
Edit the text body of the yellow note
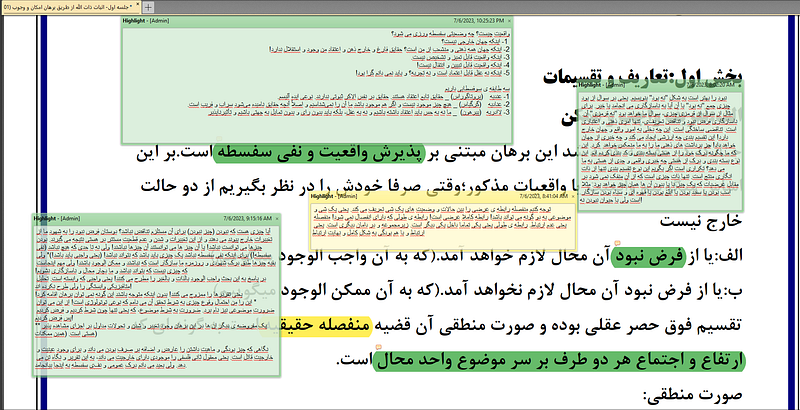[x=442, y=224]
